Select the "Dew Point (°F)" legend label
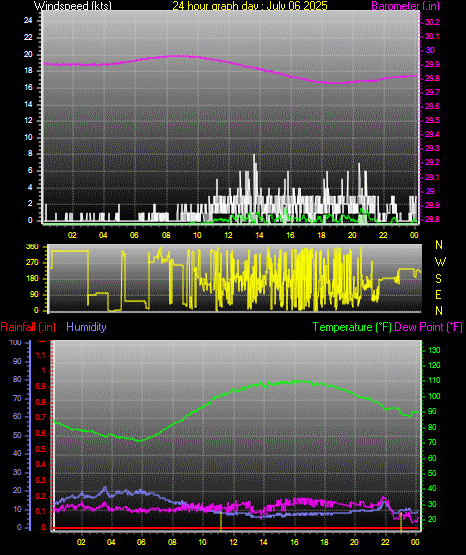 (428, 327)
